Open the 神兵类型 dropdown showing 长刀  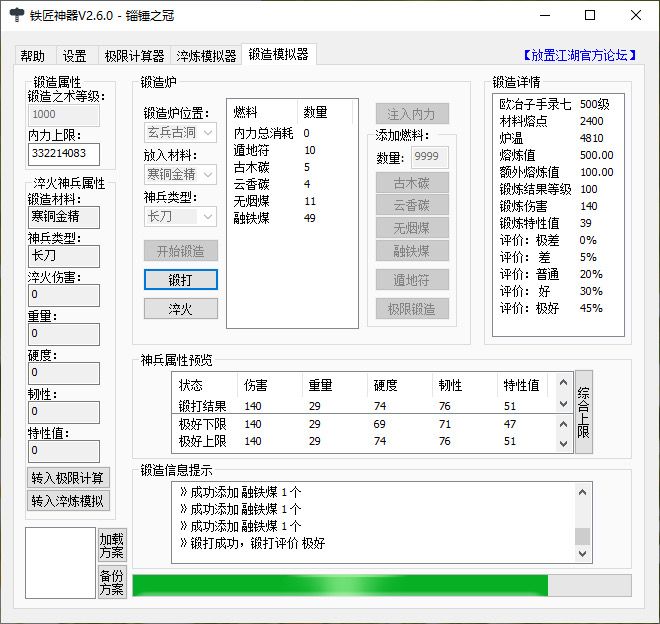click(x=181, y=216)
